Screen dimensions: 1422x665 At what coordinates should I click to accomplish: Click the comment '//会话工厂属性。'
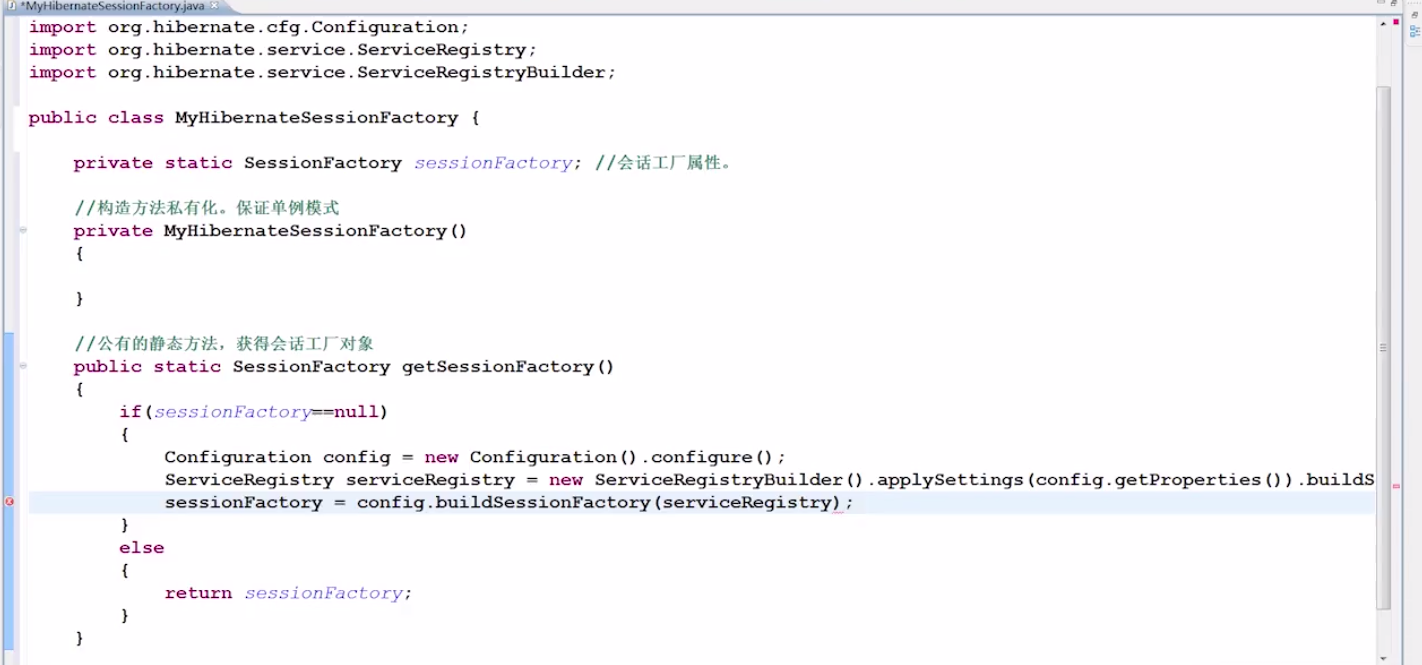point(664,163)
